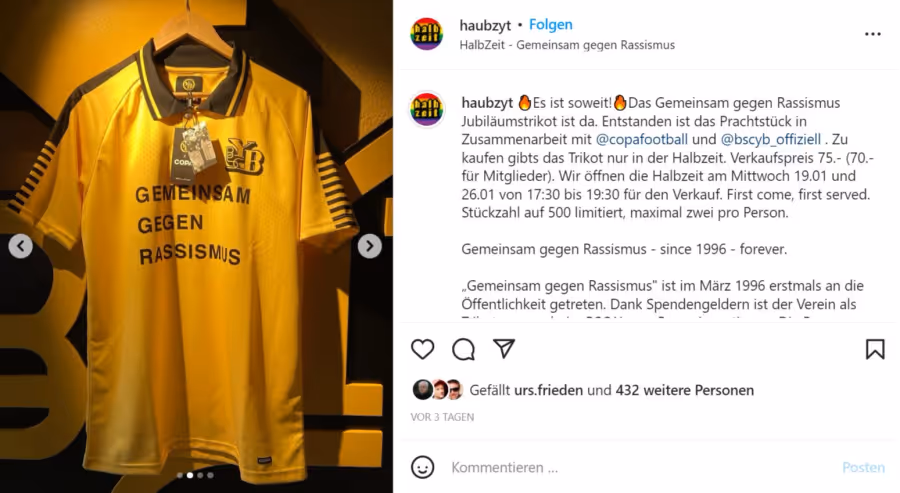Save the post with the bookmark icon

coord(875,349)
